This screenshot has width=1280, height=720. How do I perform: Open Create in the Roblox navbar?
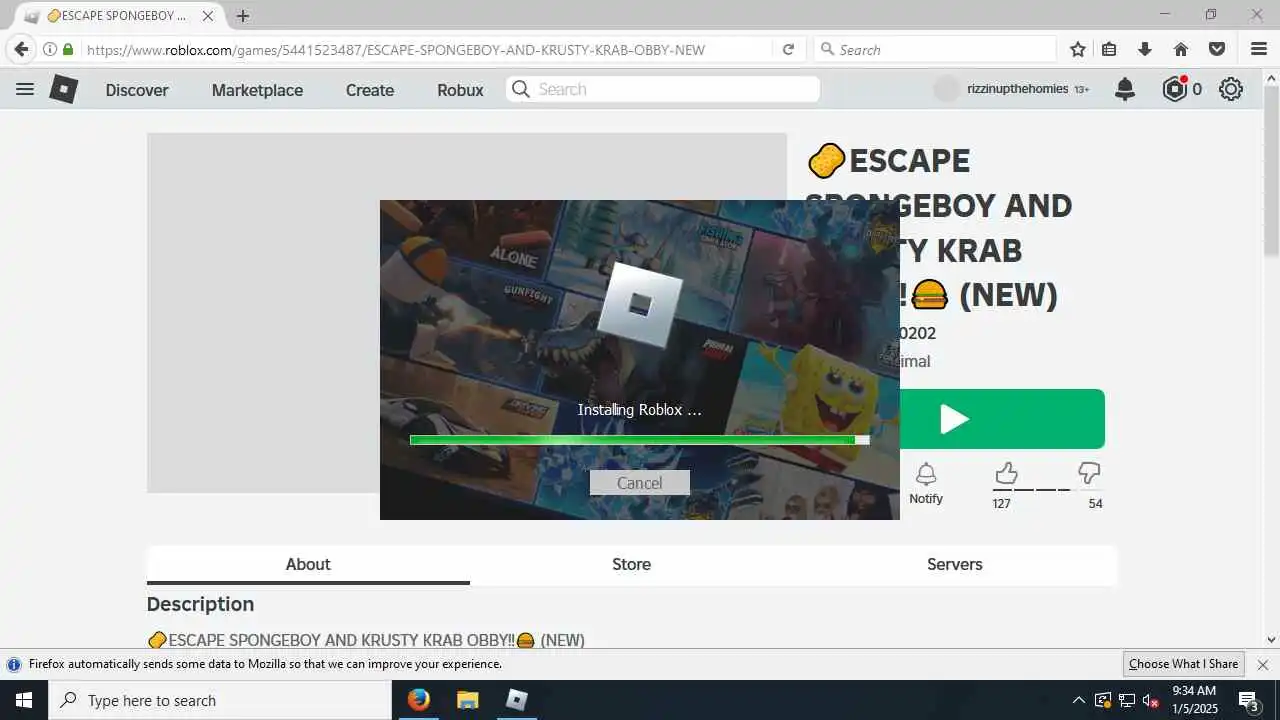click(x=370, y=90)
